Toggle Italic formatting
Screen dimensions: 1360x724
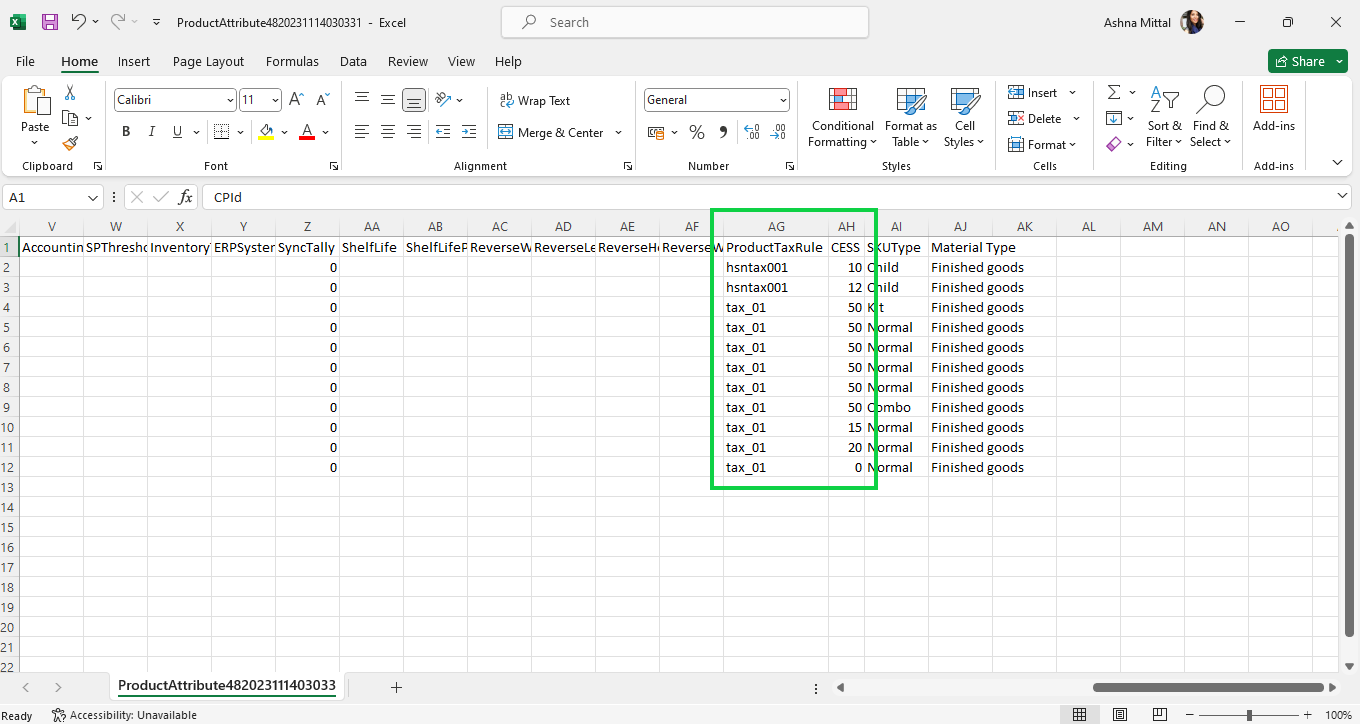pos(152,132)
